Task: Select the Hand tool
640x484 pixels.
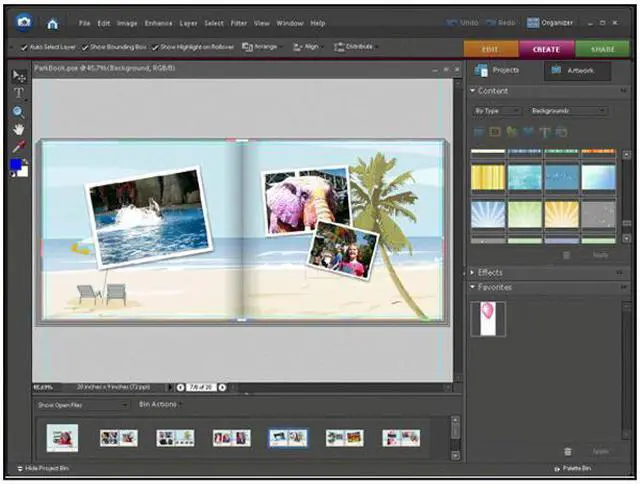Action: point(18,129)
